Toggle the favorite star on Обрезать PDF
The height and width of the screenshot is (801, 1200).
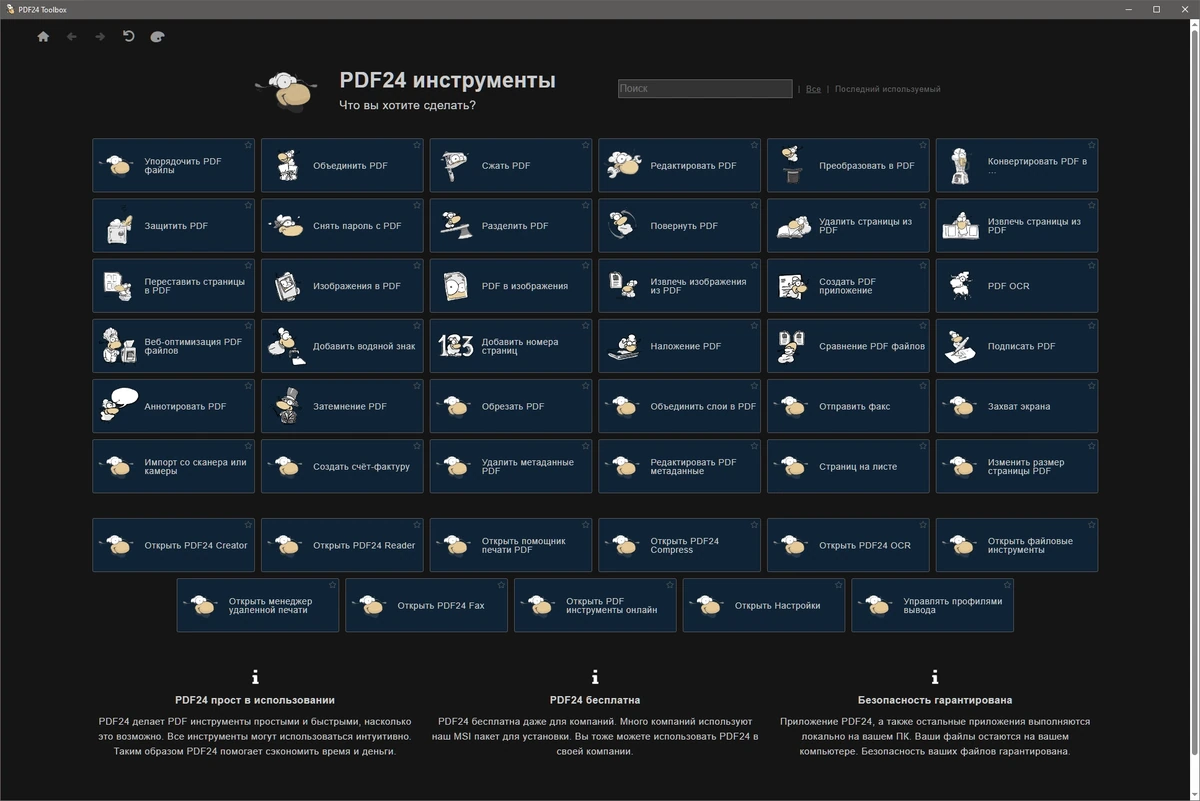pos(586,385)
